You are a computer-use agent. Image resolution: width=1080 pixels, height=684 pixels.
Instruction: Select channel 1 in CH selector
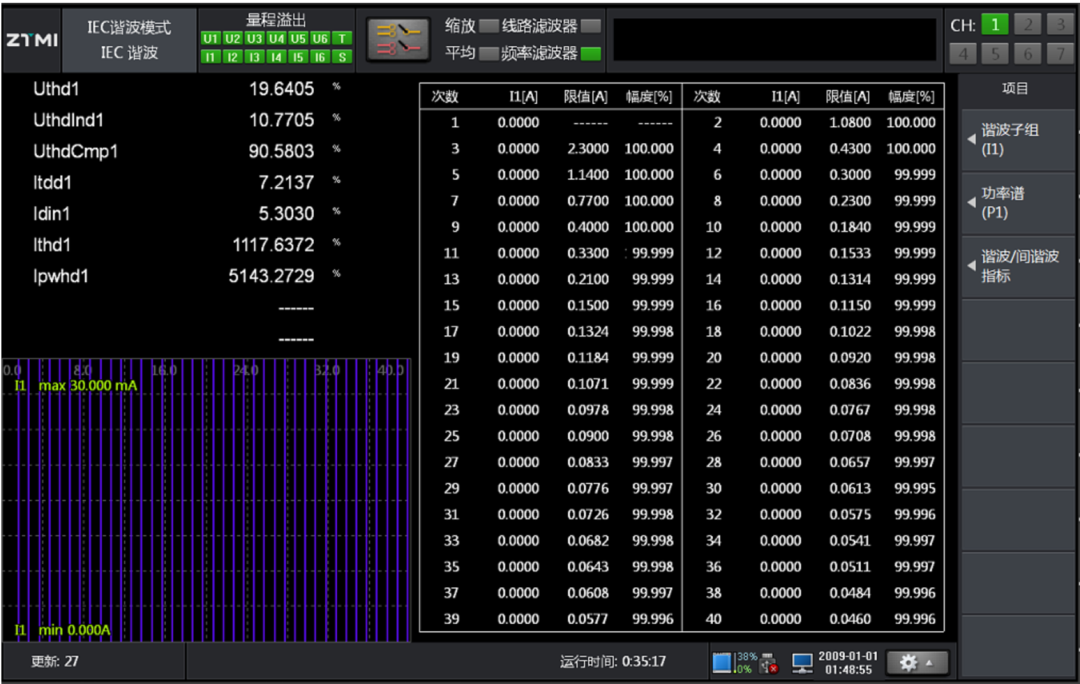[995, 25]
